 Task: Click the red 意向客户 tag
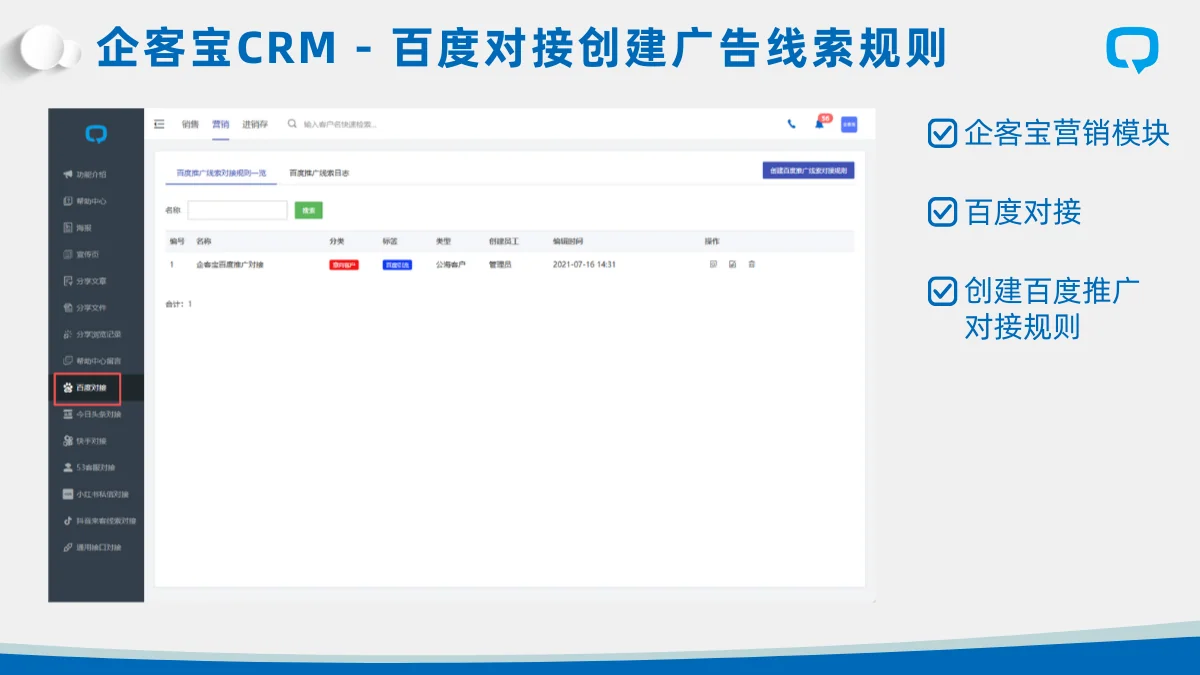pos(344,265)
